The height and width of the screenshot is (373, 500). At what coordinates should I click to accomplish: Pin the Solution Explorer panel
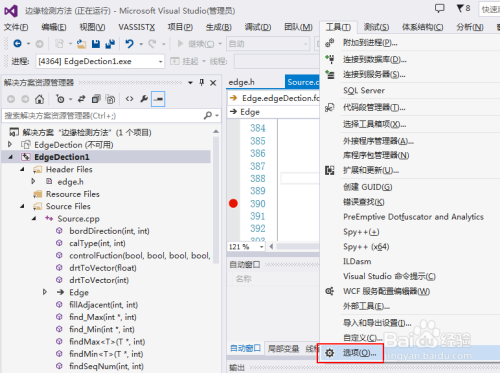tap(202, 82)
